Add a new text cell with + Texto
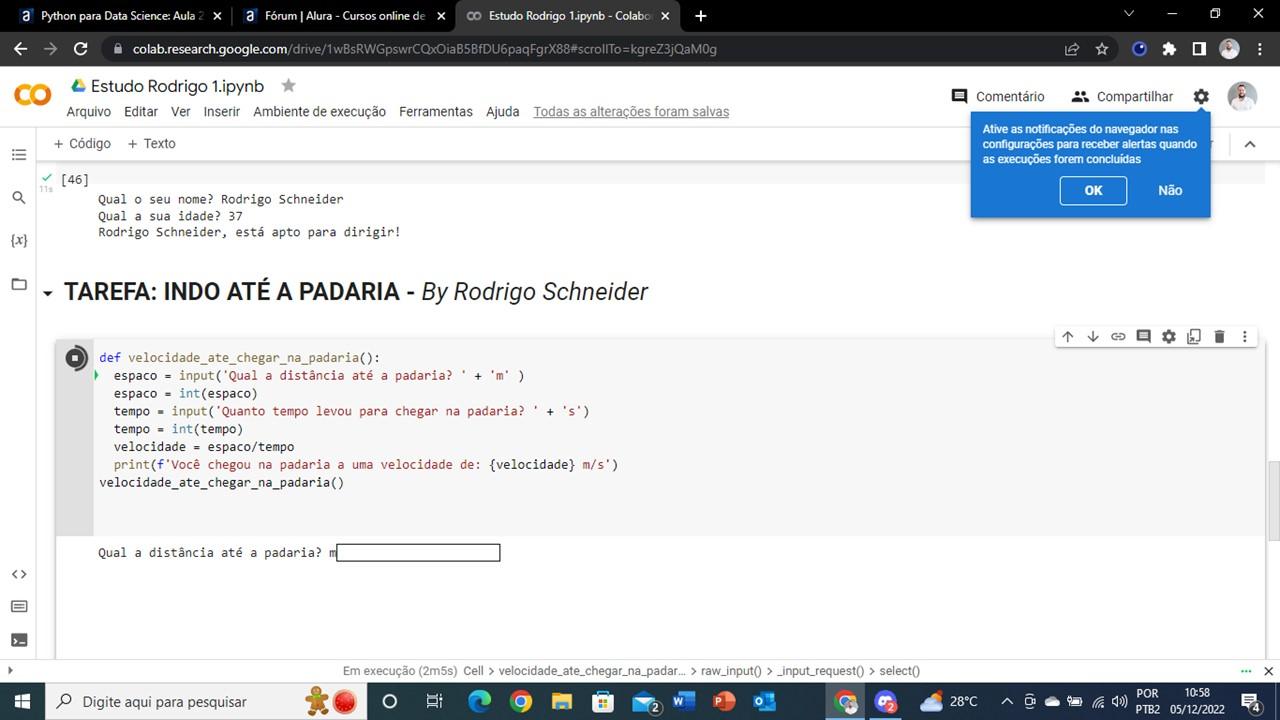Image resolution: width=1280 pixels, height=720 pixels. point(151,144)
